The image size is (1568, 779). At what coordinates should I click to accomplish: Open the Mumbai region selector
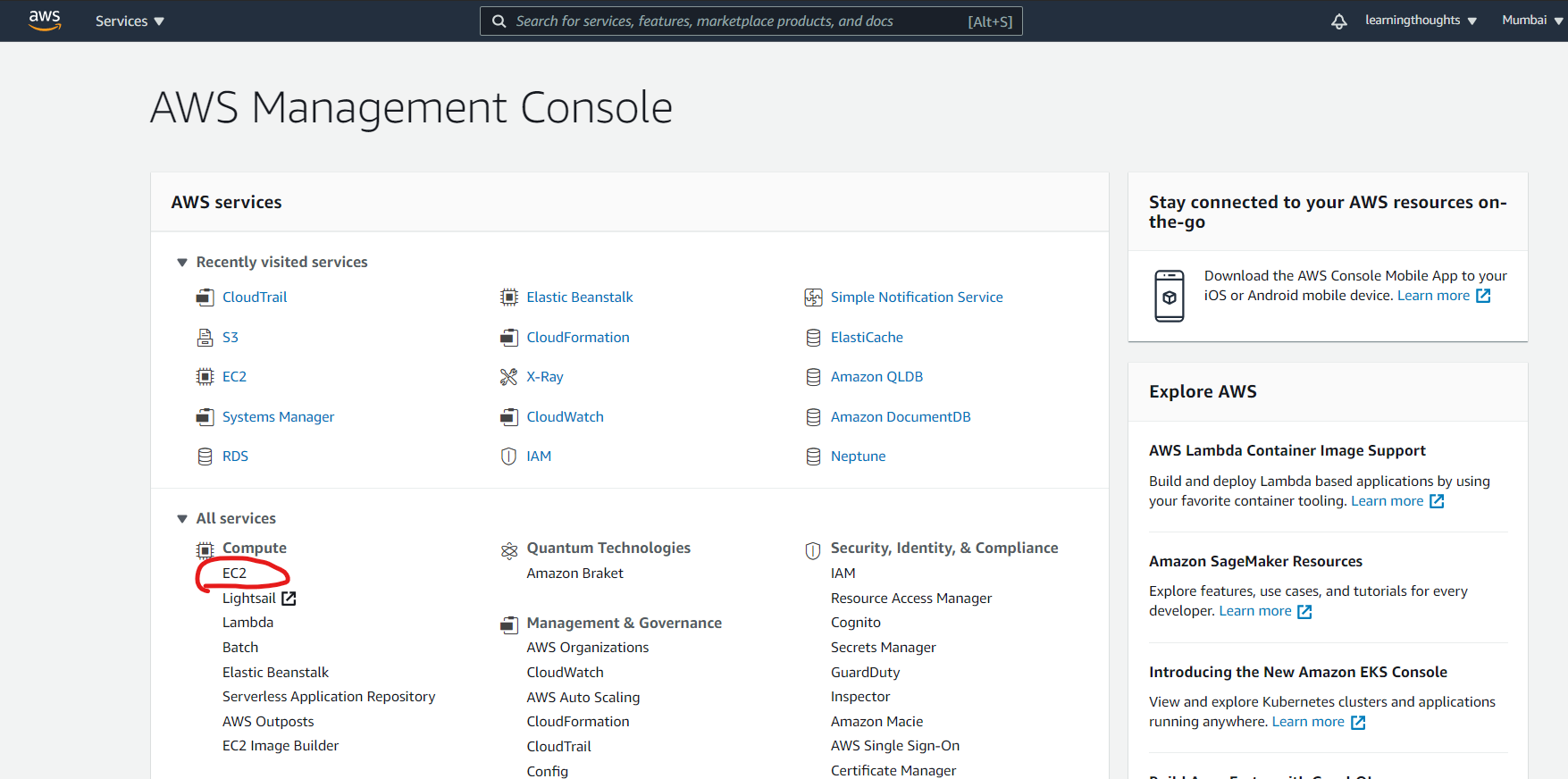coord(1532,21)
